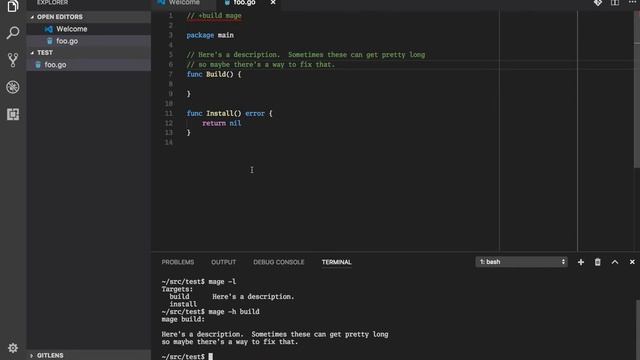
Task: Select the TERMINAL panel tab
Action: (336, 262)
